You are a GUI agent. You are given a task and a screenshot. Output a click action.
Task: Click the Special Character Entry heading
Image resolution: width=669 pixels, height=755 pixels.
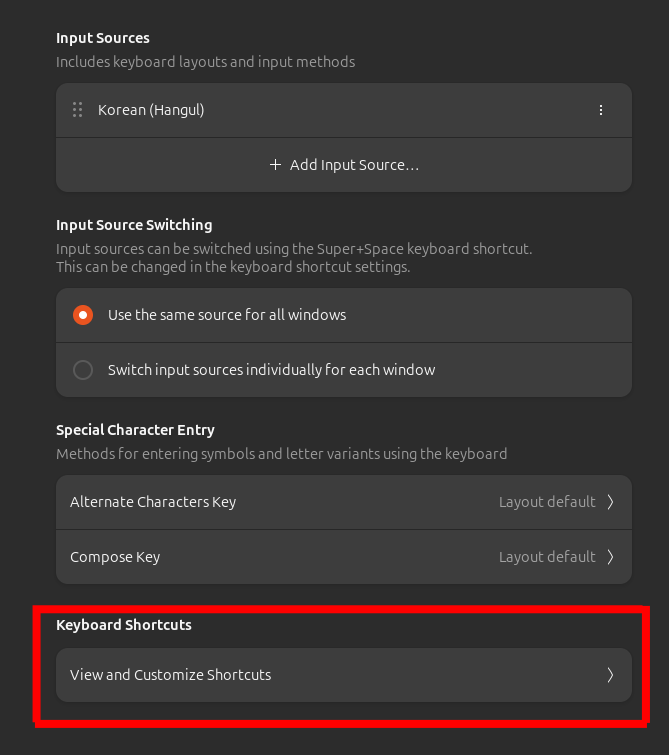(135, 430)
